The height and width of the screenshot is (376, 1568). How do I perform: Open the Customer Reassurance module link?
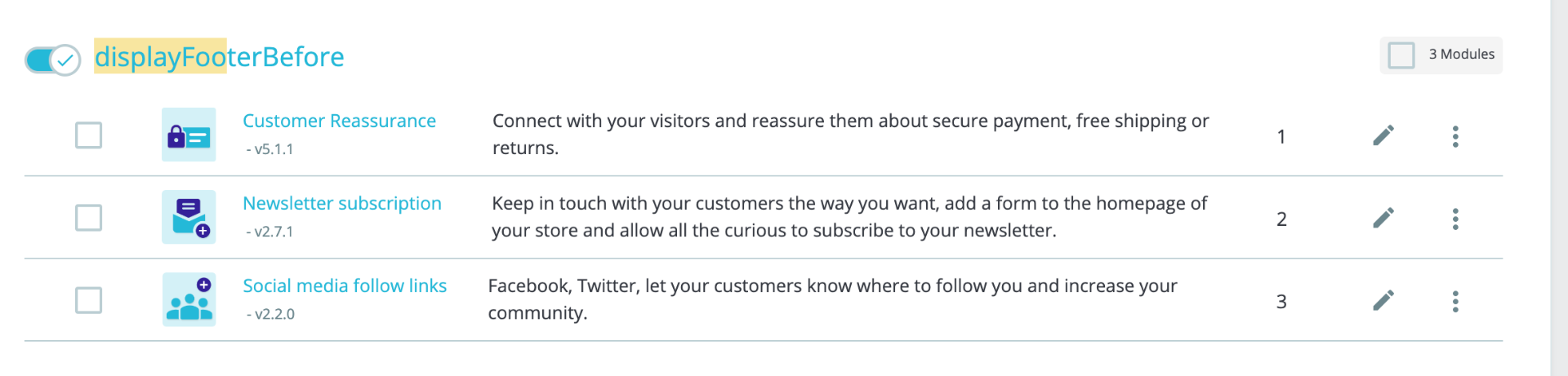pos(339,121)
